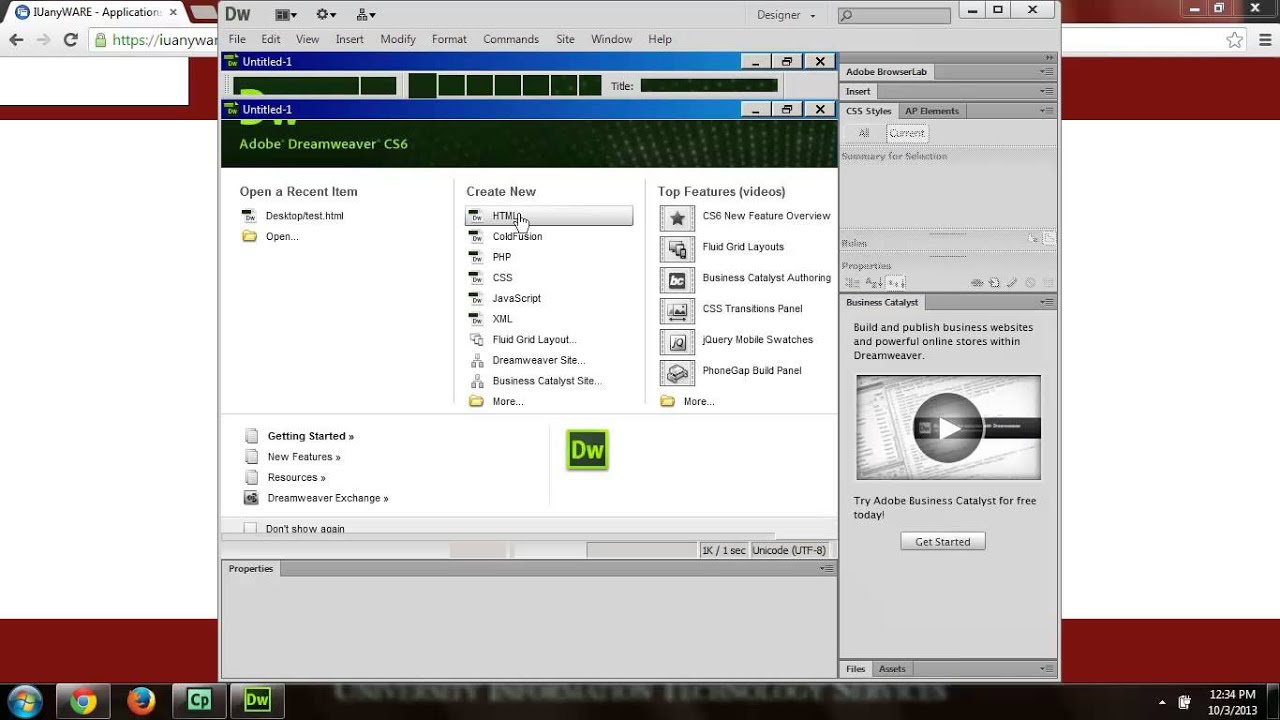Click the PhoneGap Build Panel icon

point(677,372)
